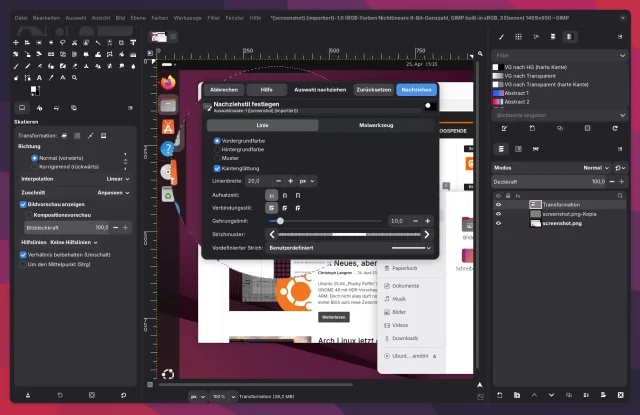Open the Help icon in the dock
Image resolution: width=640 pixels, height=415 pixels.
(x=168, y=148)
